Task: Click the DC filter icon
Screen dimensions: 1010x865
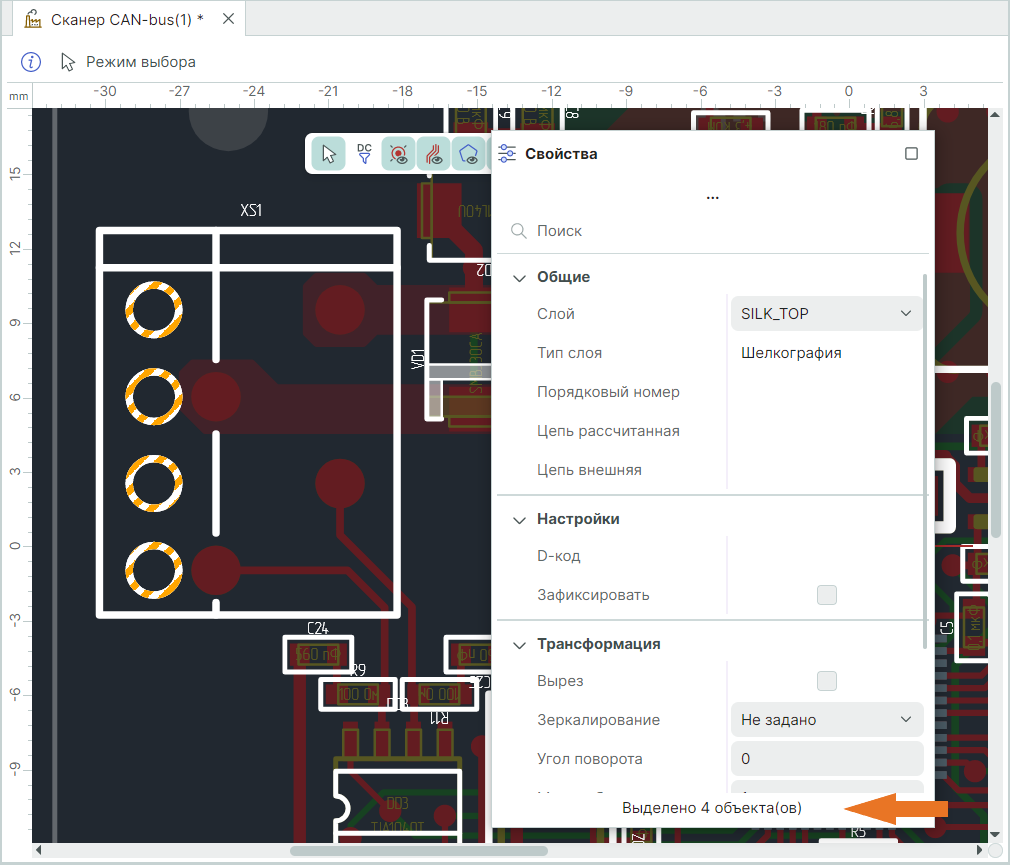Action: [x=364, y=154]
